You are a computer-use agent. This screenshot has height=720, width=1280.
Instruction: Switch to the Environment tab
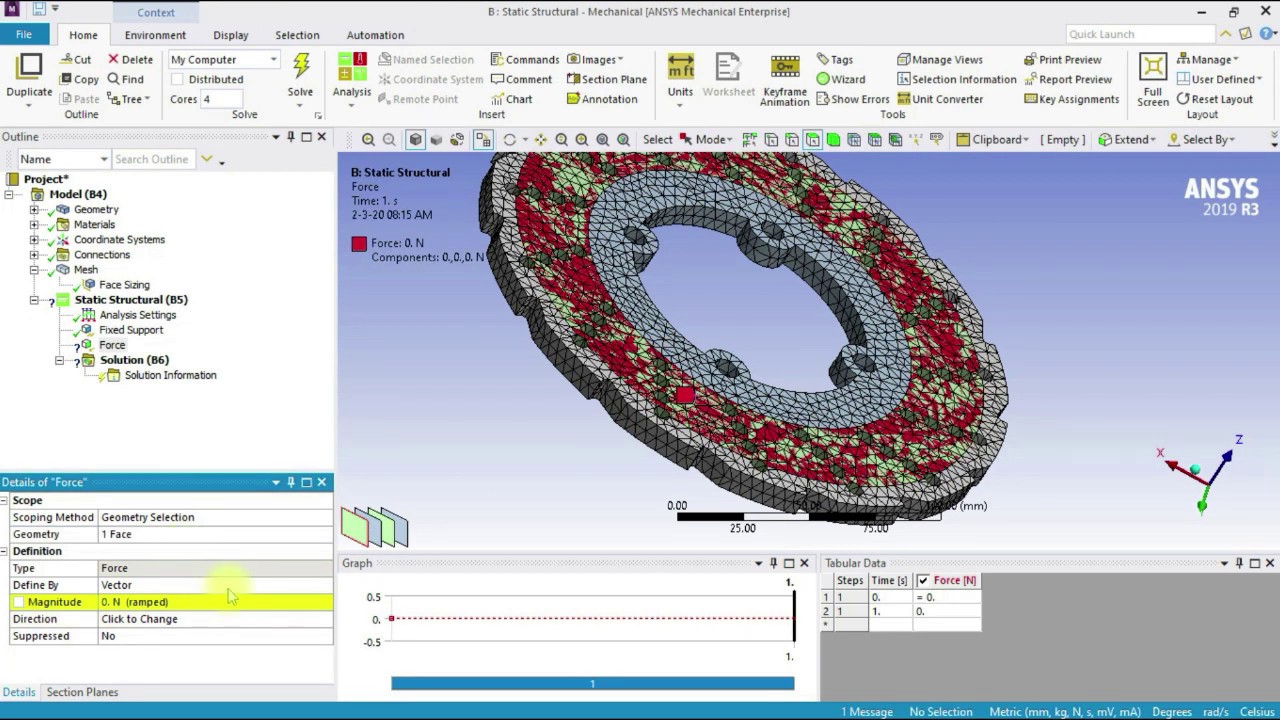155,35
